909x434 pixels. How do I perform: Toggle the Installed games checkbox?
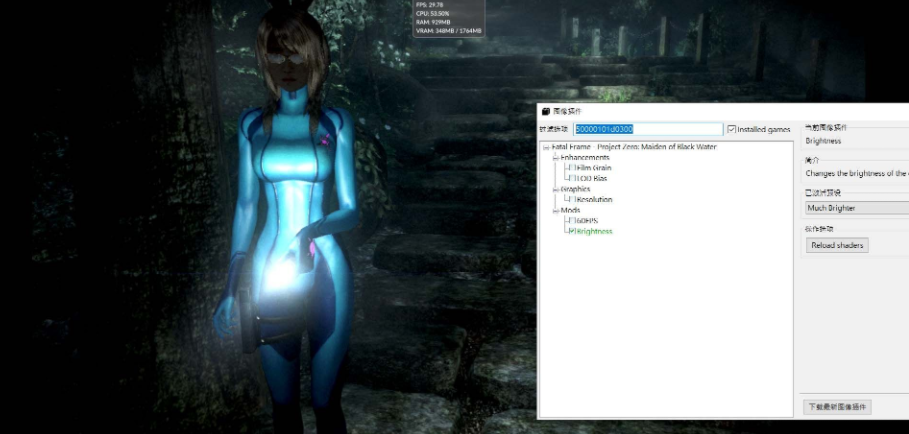732,129
